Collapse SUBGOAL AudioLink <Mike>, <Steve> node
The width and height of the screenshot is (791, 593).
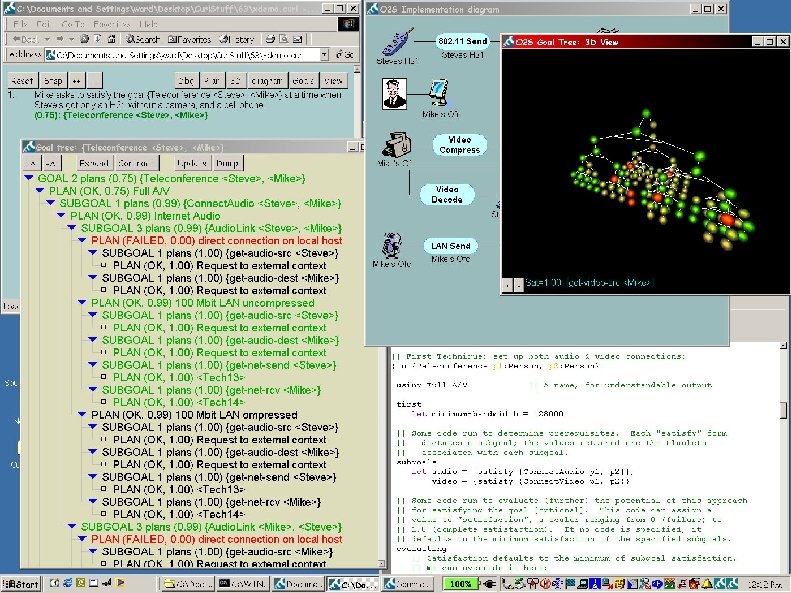click(x=72, y=526)
